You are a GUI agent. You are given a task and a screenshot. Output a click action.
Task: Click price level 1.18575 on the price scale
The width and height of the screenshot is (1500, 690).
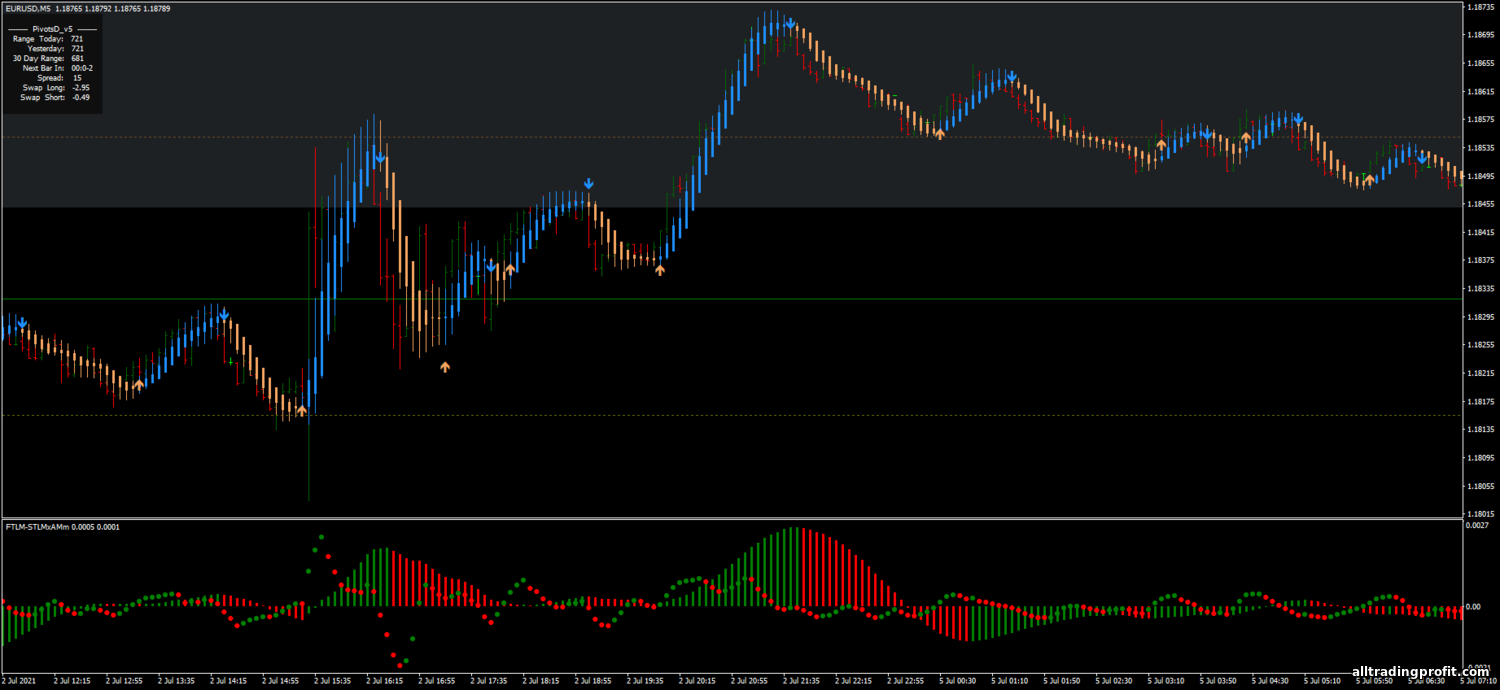pos(1481,119)
